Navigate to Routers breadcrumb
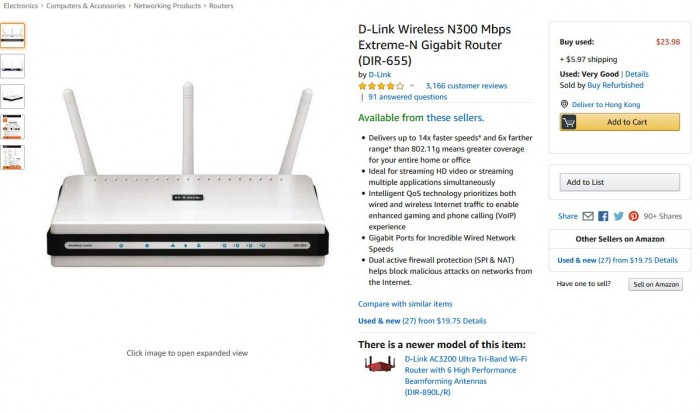700x413 pixels. 221,6
